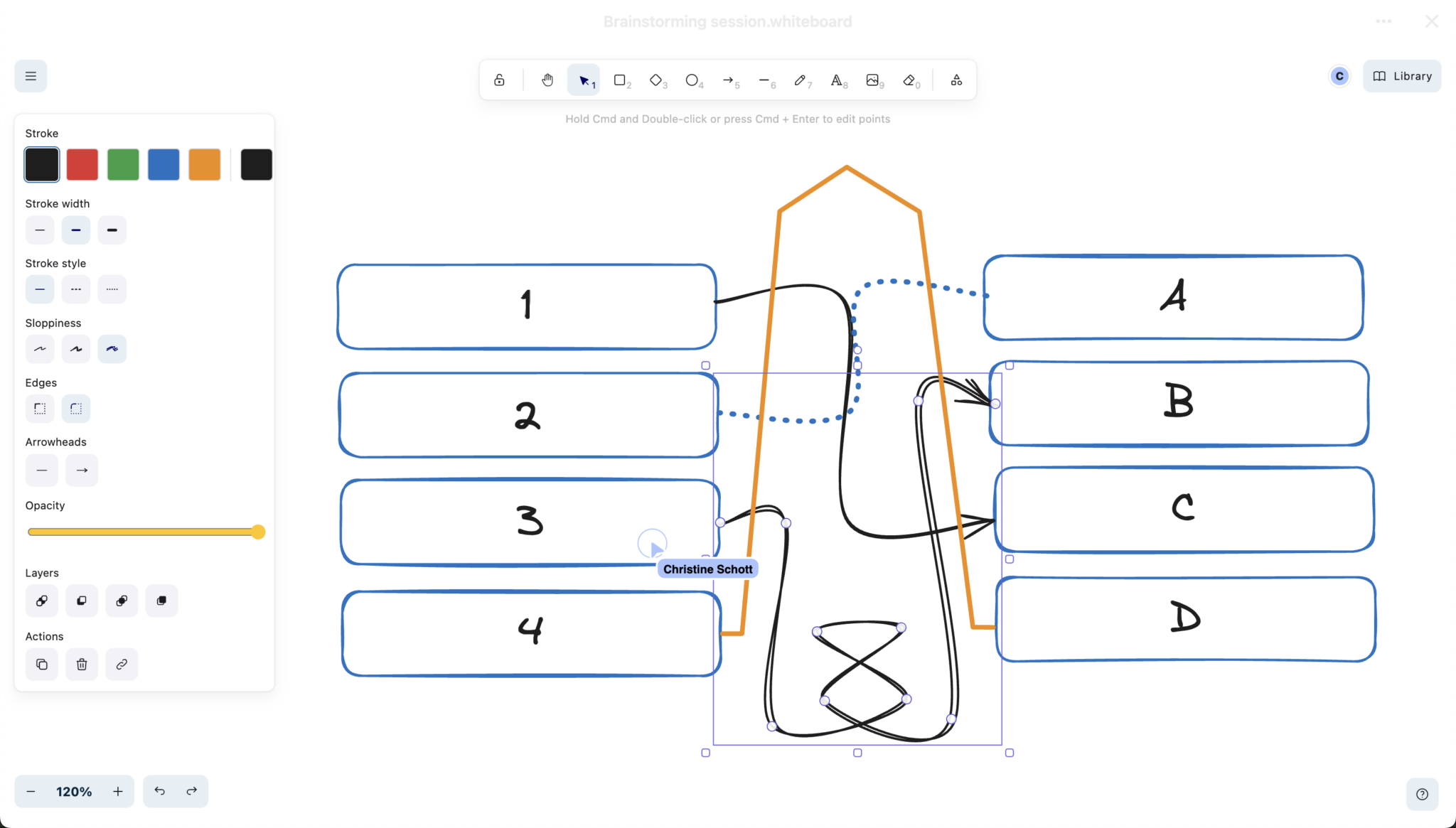
Task: Activate the Arrow tool
Action: (x=729, y=80)
